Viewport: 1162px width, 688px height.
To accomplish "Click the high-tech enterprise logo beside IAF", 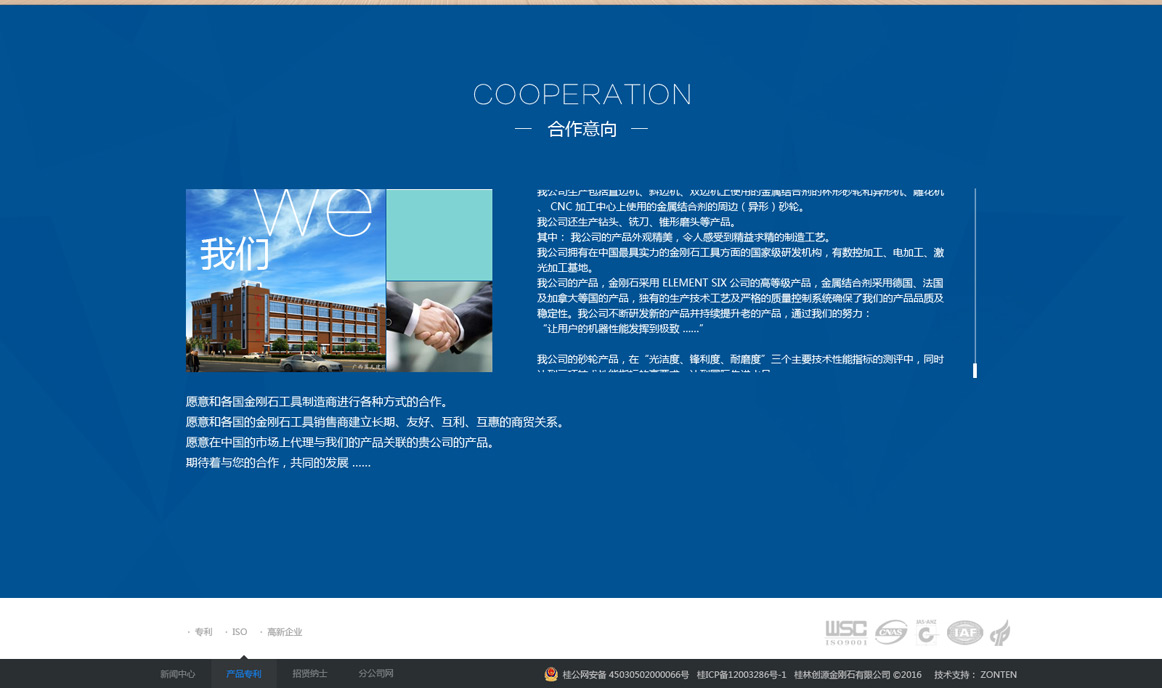I will (1000, 632).
